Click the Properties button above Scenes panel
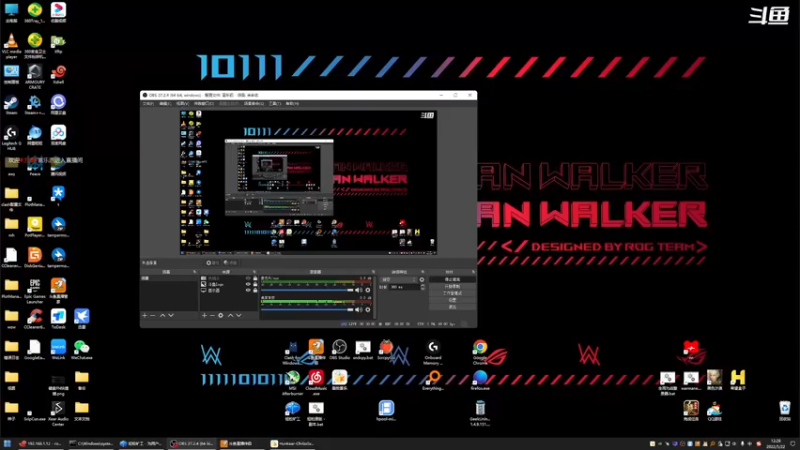This screenshot has width=800, height=450. click(x=212, y=263)
